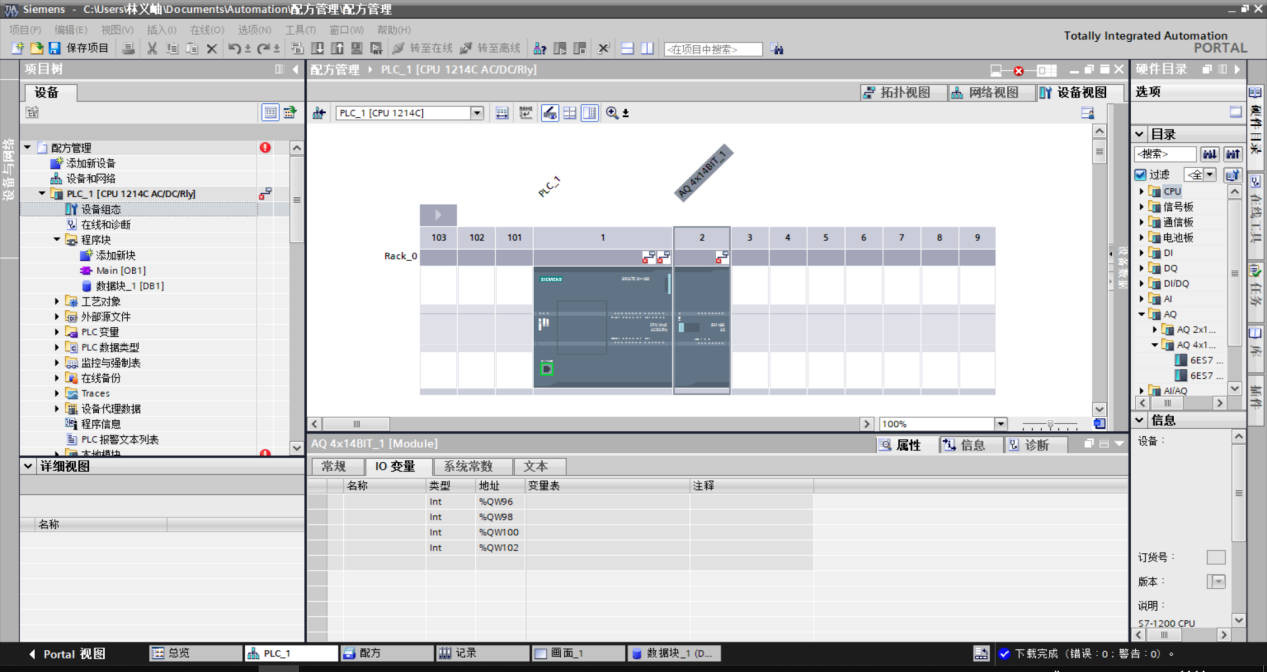
Task: Expand the 信号板 catalog folder
Action: pyautogui.click(x=1141, y=207)
